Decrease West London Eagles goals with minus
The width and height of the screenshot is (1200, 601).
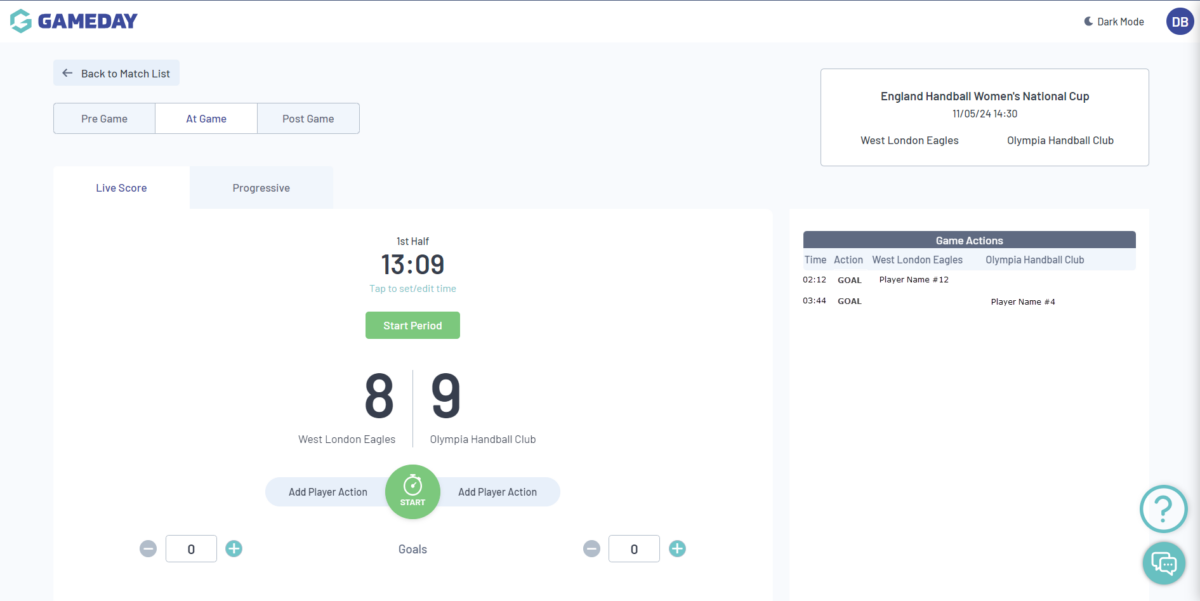pyautogui.click(x=148, y=548)
